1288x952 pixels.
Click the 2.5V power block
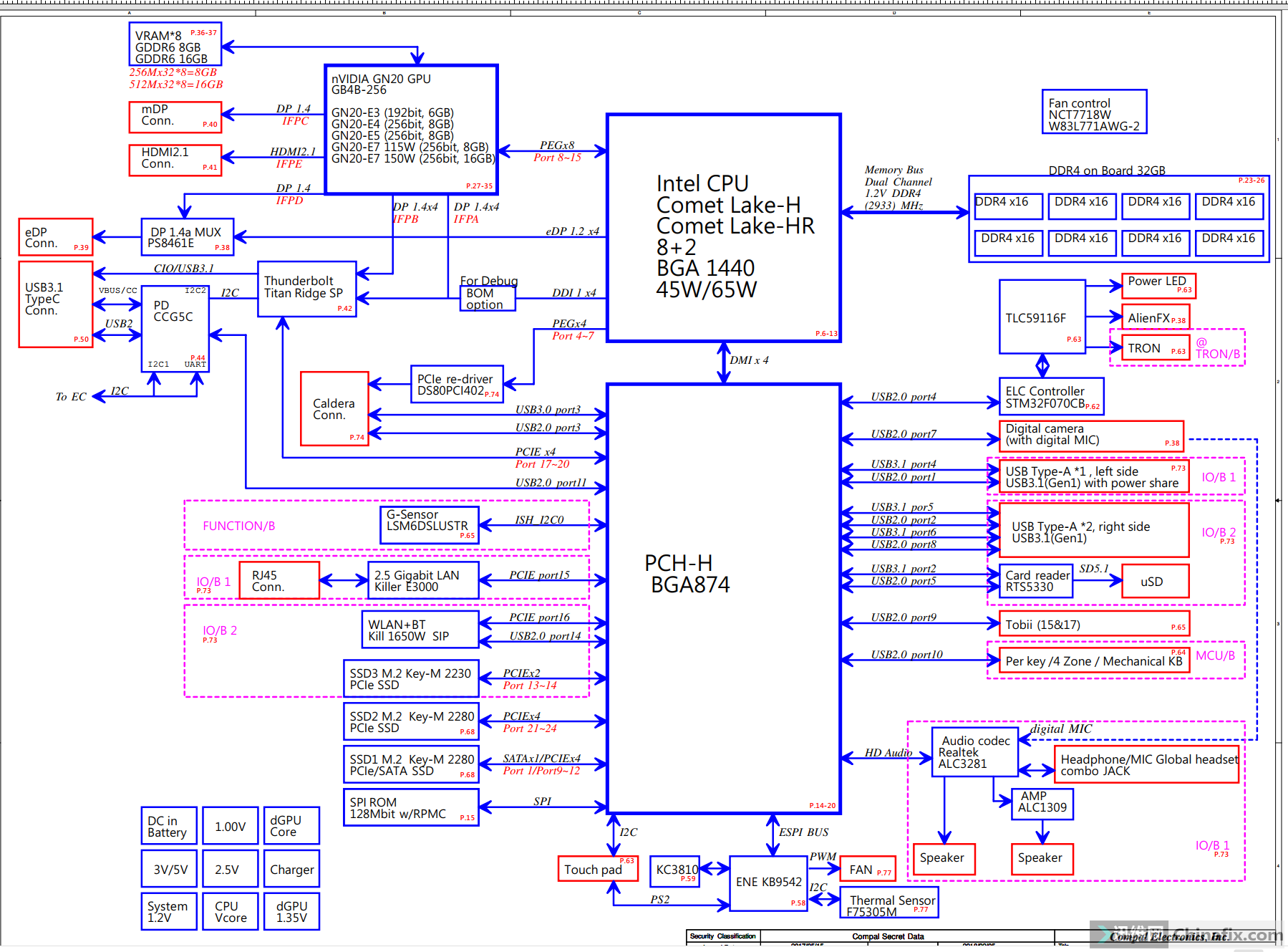tap(231, 868)
